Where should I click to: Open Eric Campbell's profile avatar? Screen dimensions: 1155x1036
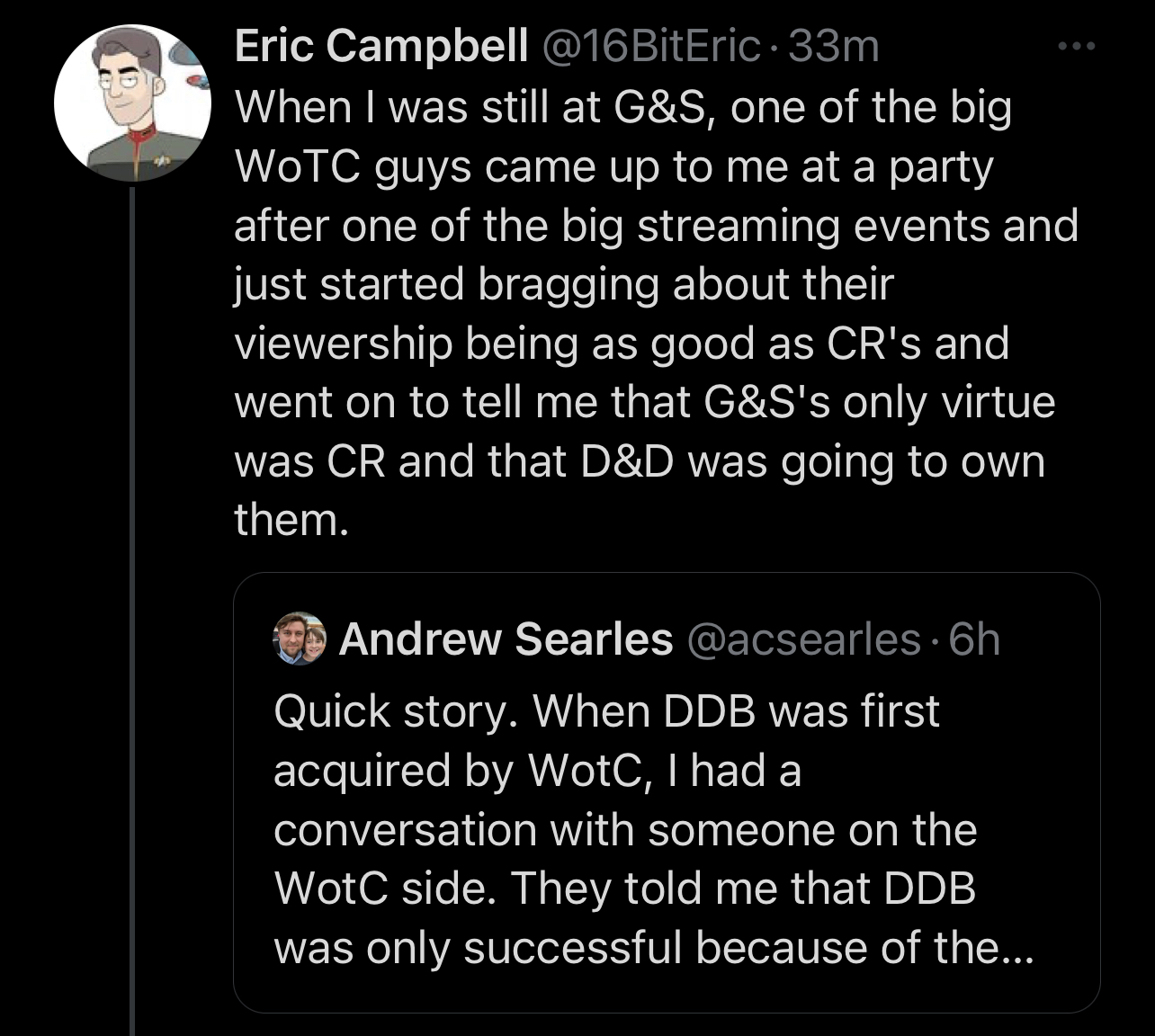[x=132, y=103]
